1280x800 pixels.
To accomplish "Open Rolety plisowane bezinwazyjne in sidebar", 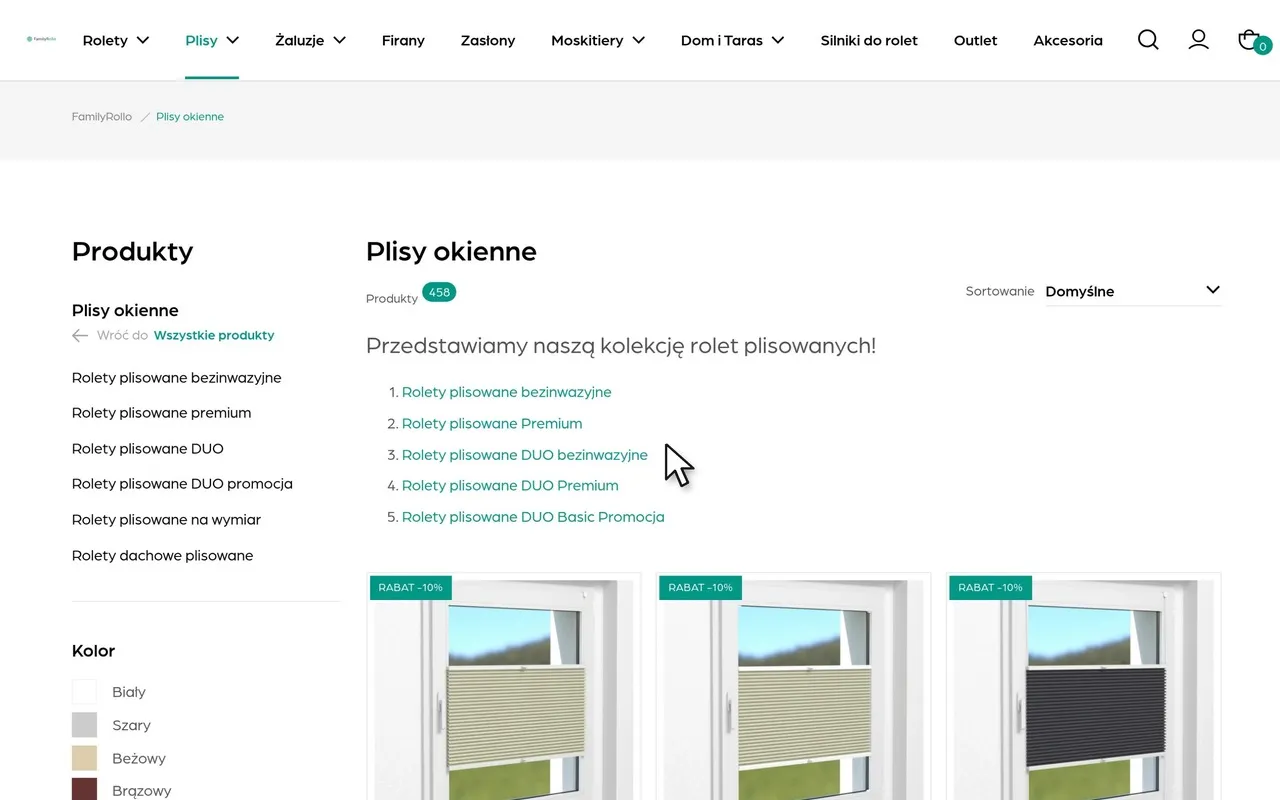I will point(177,378).
